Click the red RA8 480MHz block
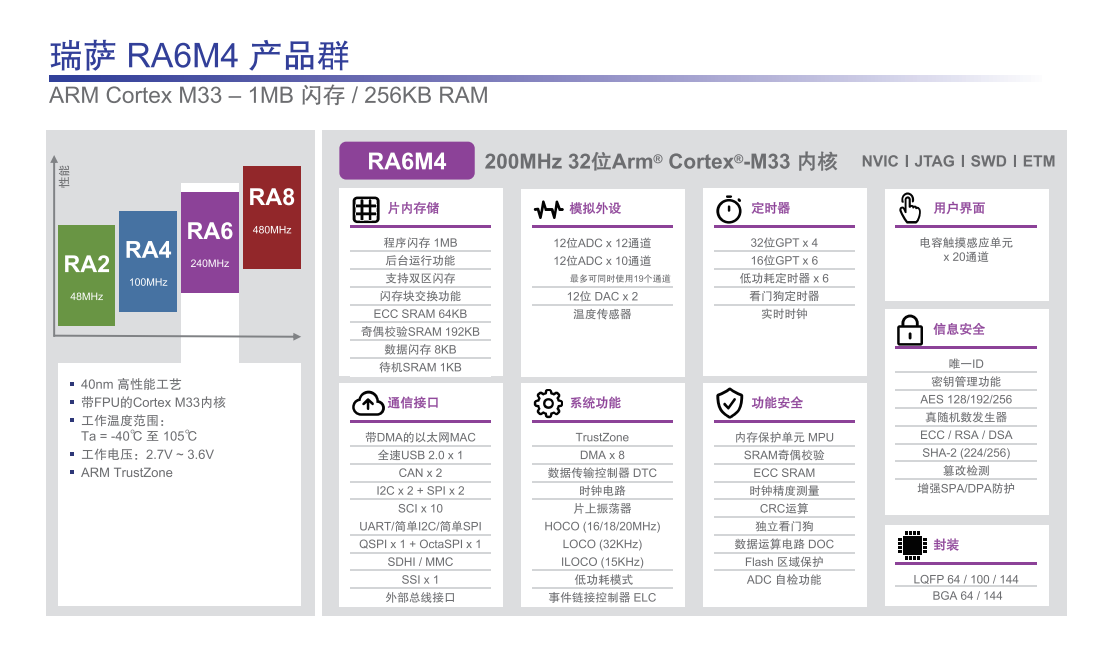The width and height of the screenshot is (1114, 655). click(x=271, y=217)
